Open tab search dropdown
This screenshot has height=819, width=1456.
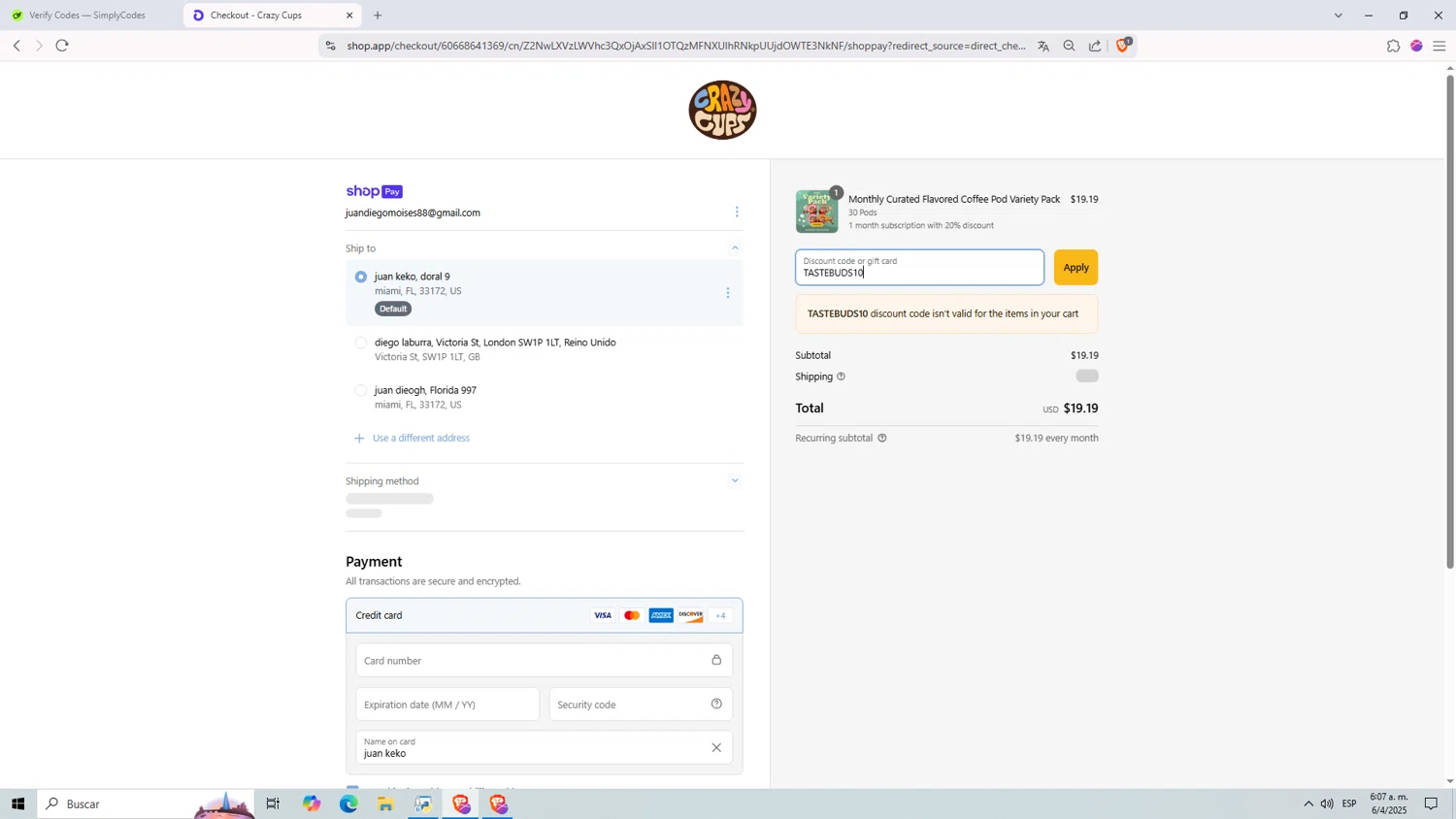click(x=1338, y=16)
